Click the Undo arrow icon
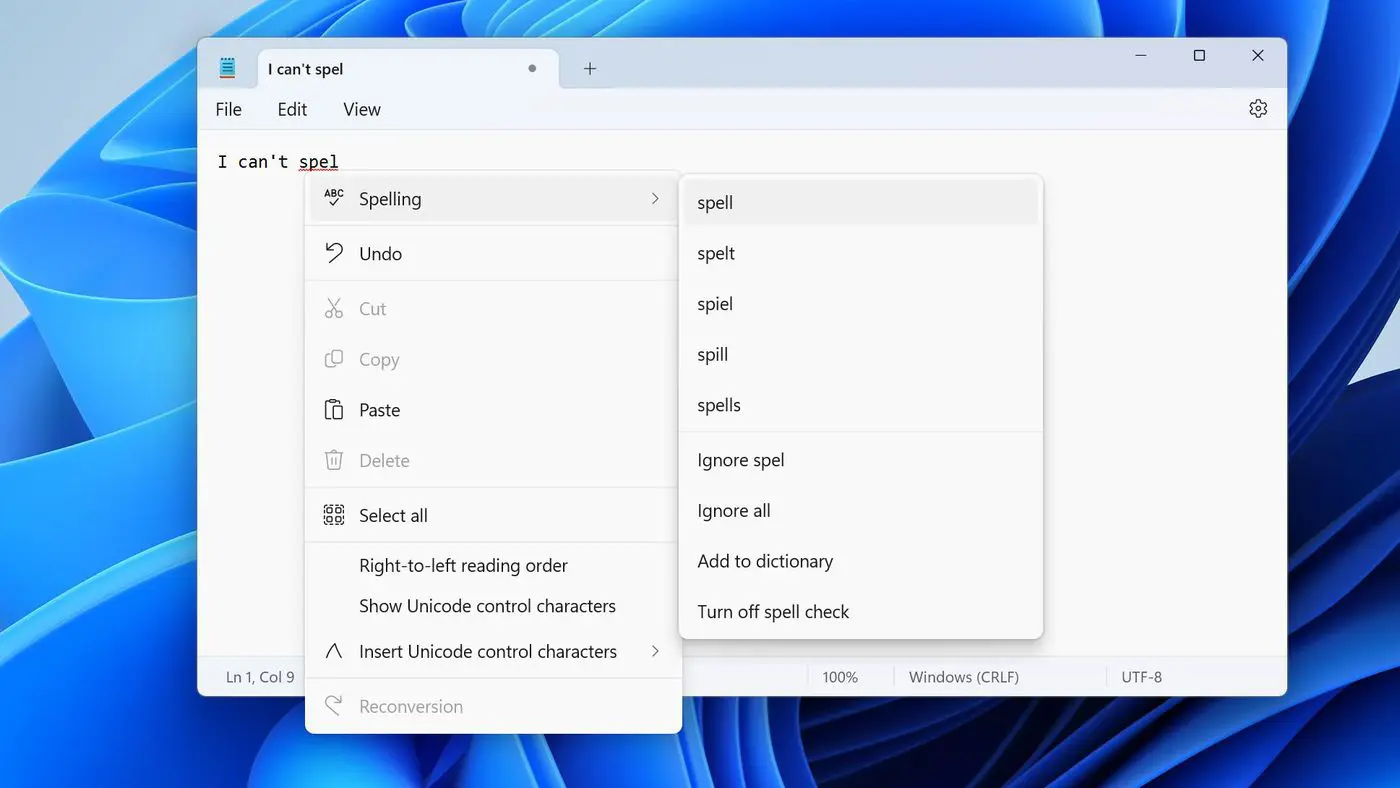 point(334,253)
